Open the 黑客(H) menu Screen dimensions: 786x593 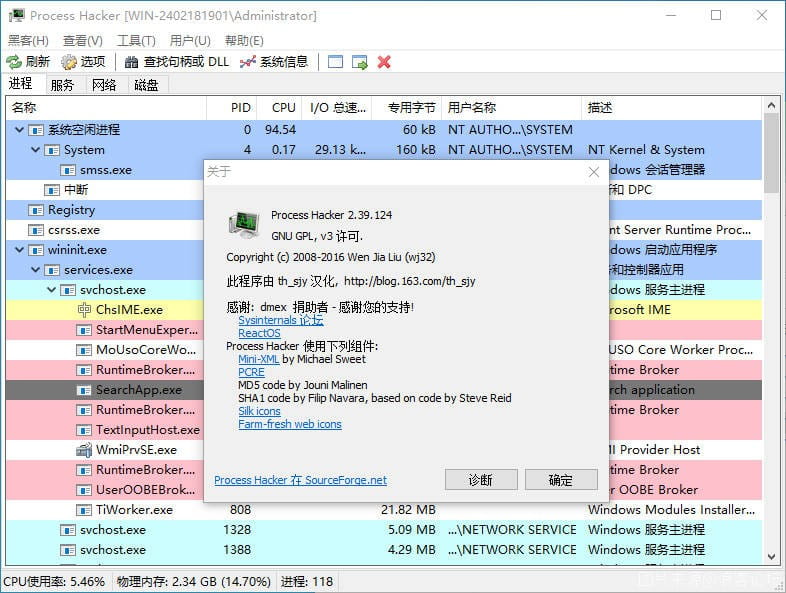(x=28, y=40)
